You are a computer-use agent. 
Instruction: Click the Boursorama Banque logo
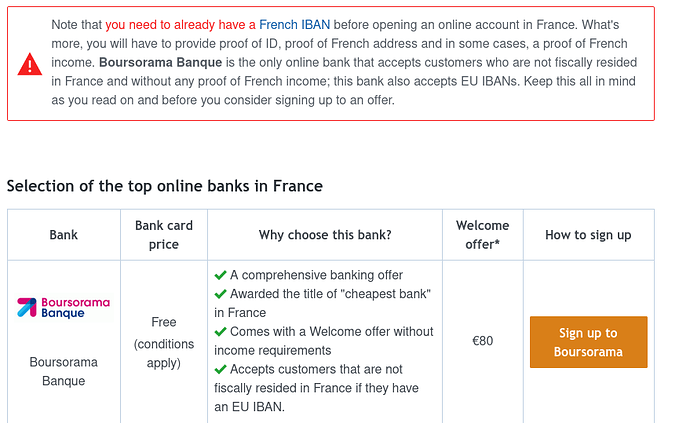(x=64, y=308)
